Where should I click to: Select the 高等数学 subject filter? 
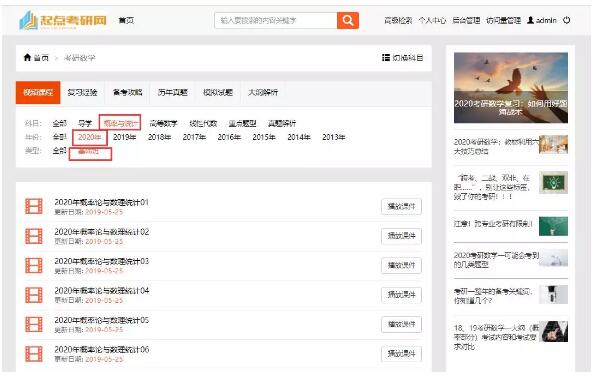point(164,123)
